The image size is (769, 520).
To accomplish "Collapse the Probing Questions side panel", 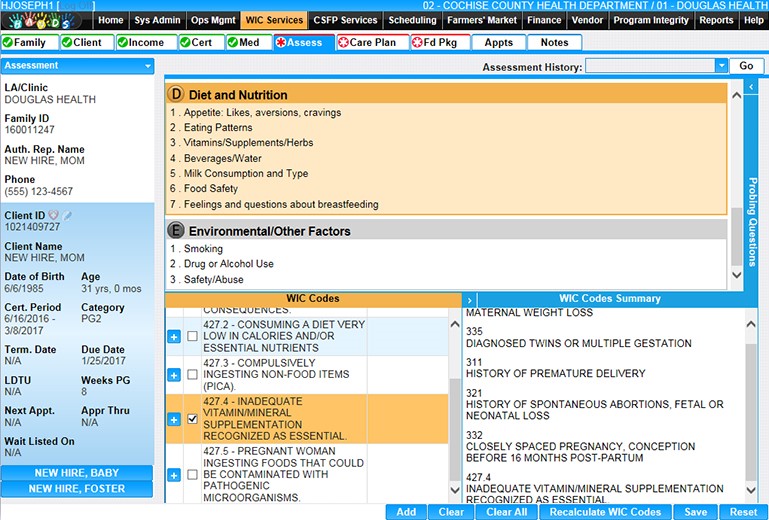I will pyautogui.click(x=751, y=88).
